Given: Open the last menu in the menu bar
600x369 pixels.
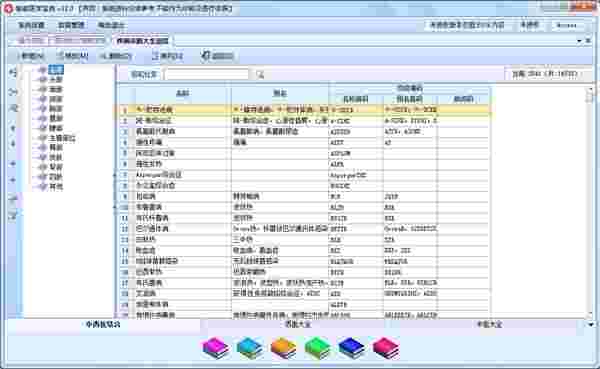Looking at the screenshot, I should [111, 26].
